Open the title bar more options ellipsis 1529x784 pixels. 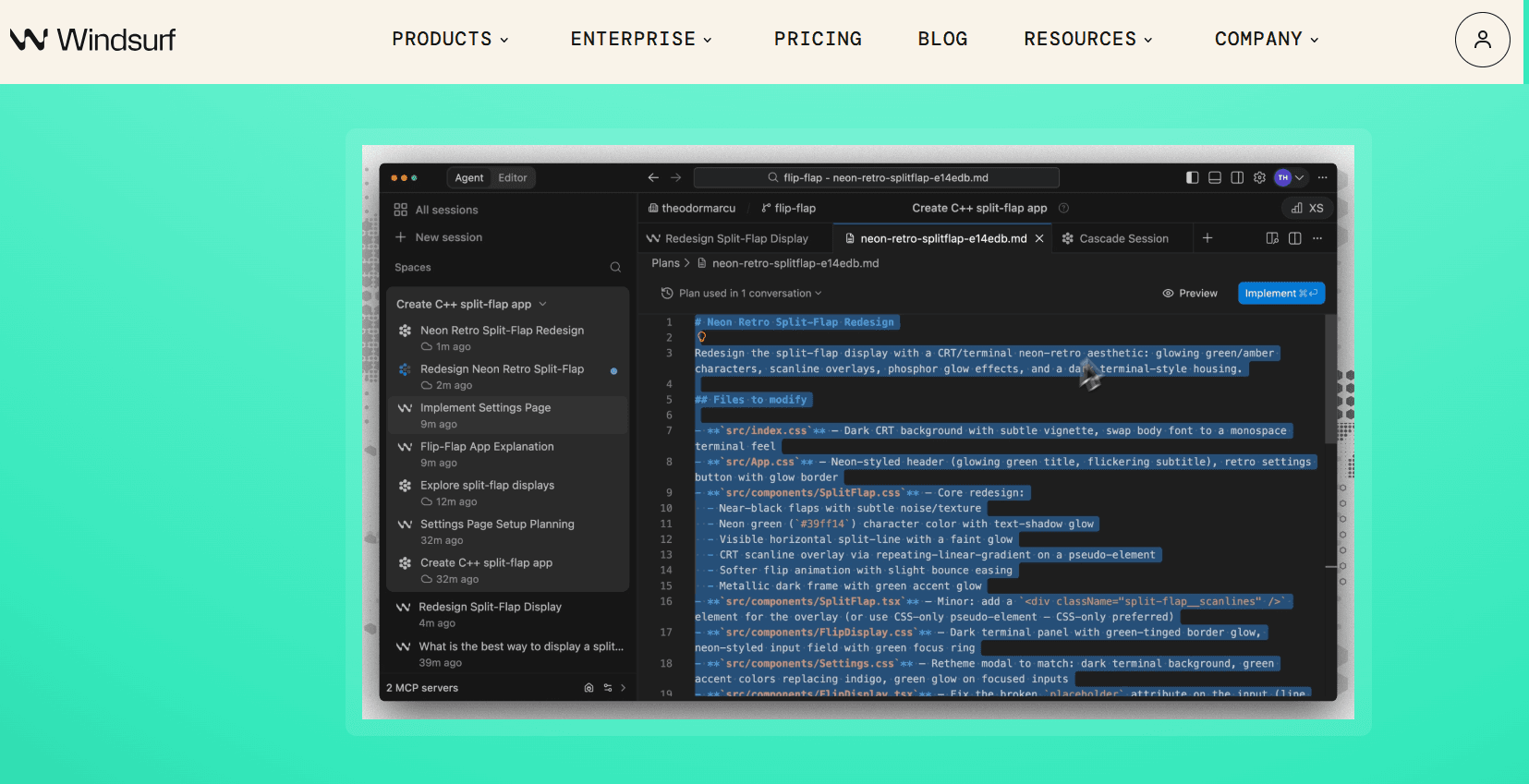pyautogui.click(x=1322, y=177)
